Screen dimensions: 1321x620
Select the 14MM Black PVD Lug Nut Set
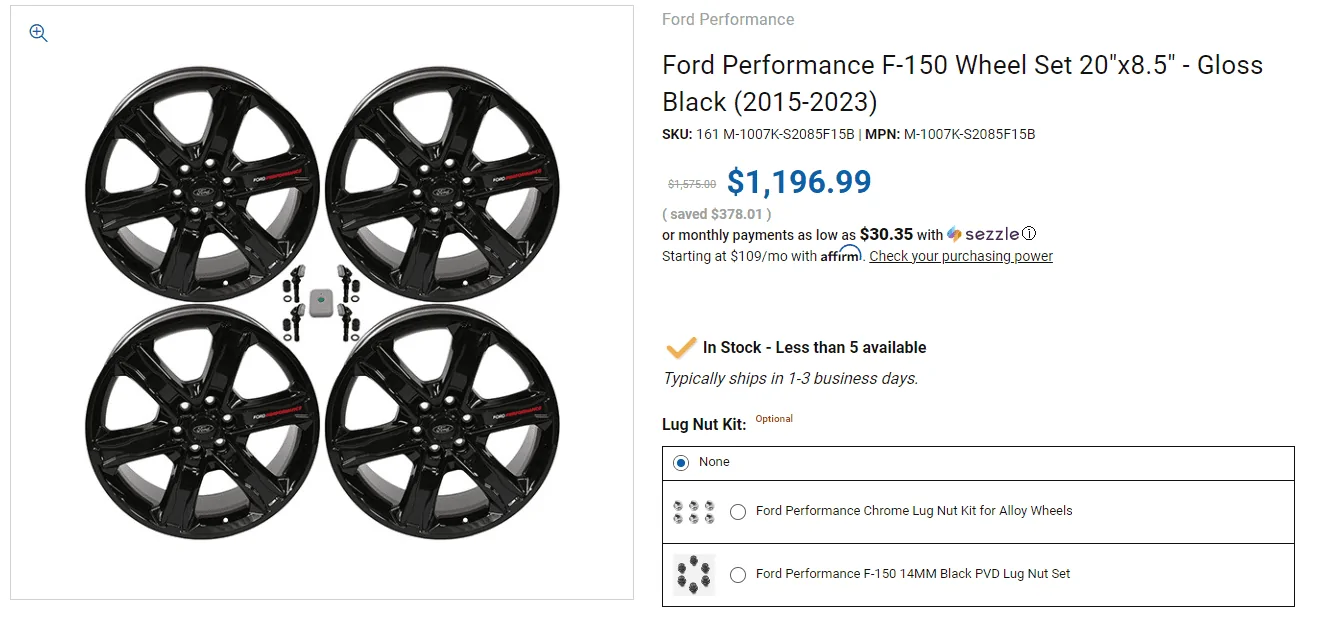(737, 574)
